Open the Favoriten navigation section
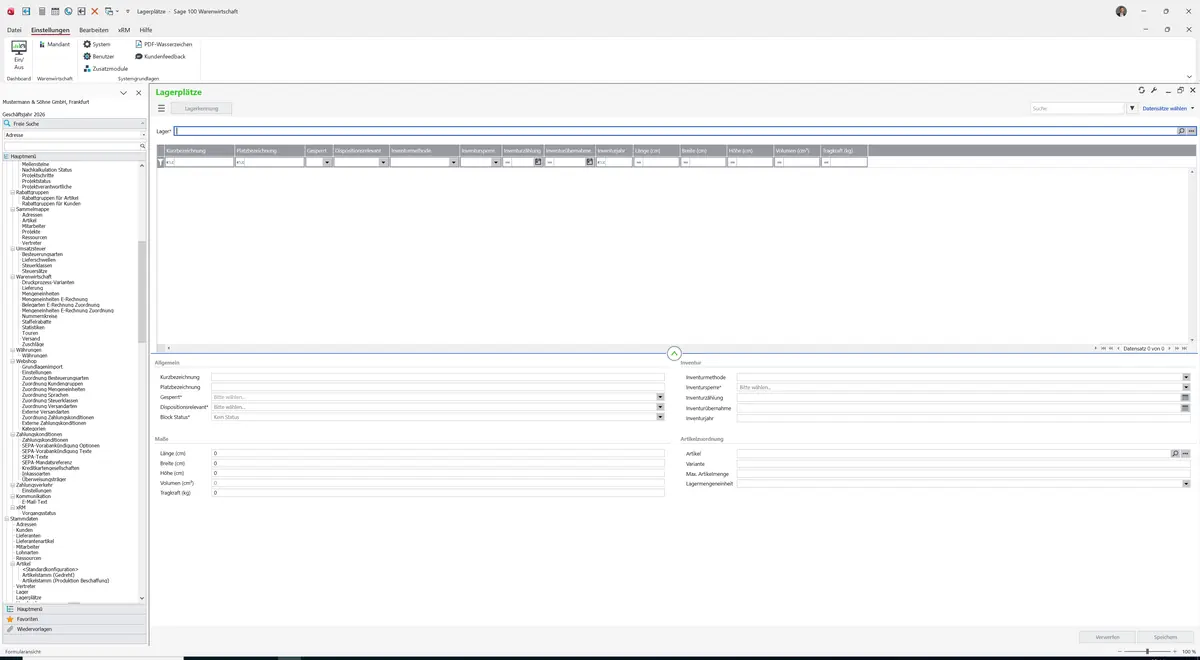 point(74,619)
